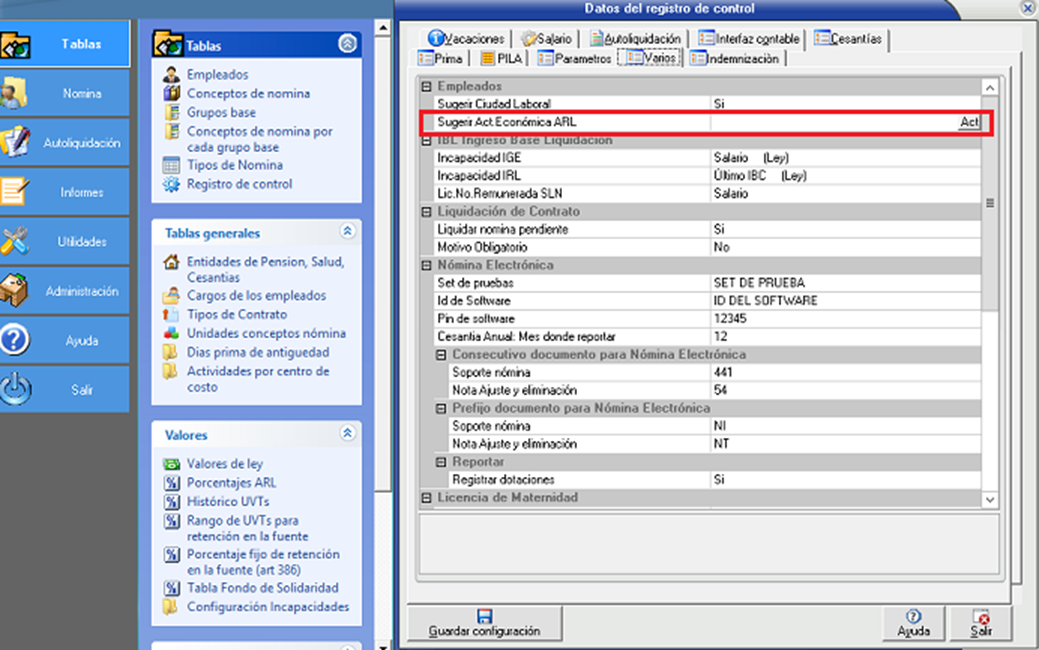The height and width of the screenshot is (650, 1039).
Task: Open the Empleados link
Action: [217, 74]
